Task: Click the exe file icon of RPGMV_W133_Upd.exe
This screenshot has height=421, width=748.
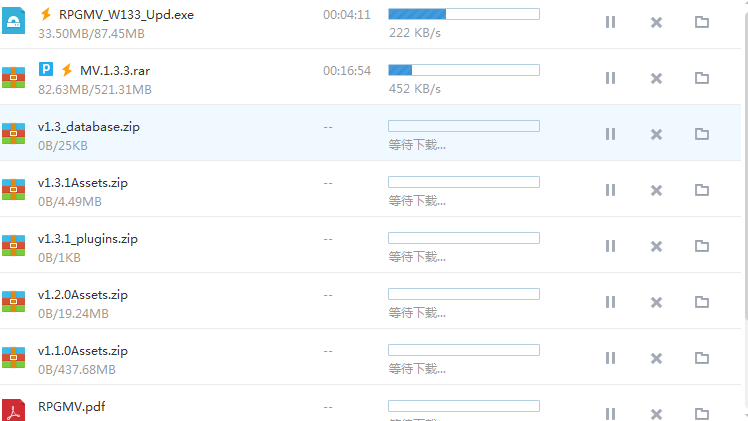Action: click(13, 21)
